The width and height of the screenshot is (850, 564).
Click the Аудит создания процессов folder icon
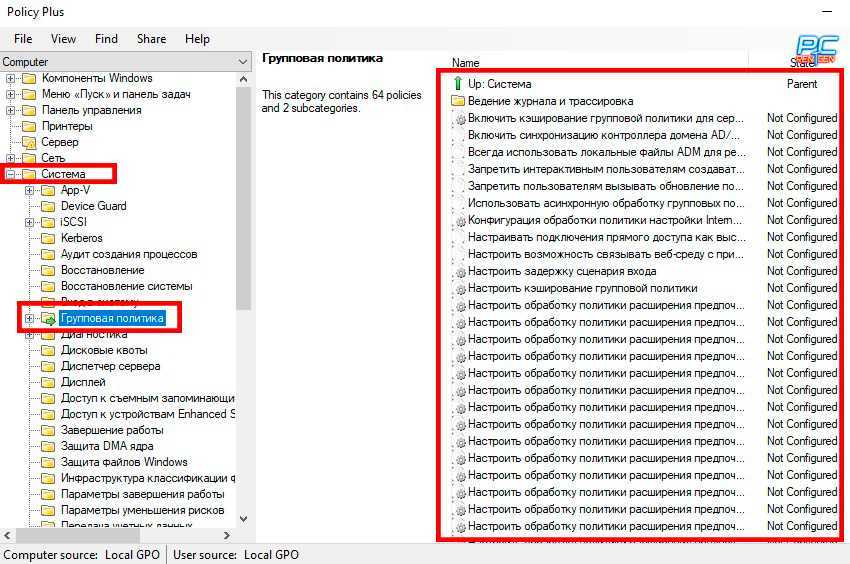pyautogui.click(x=48, y=254)
